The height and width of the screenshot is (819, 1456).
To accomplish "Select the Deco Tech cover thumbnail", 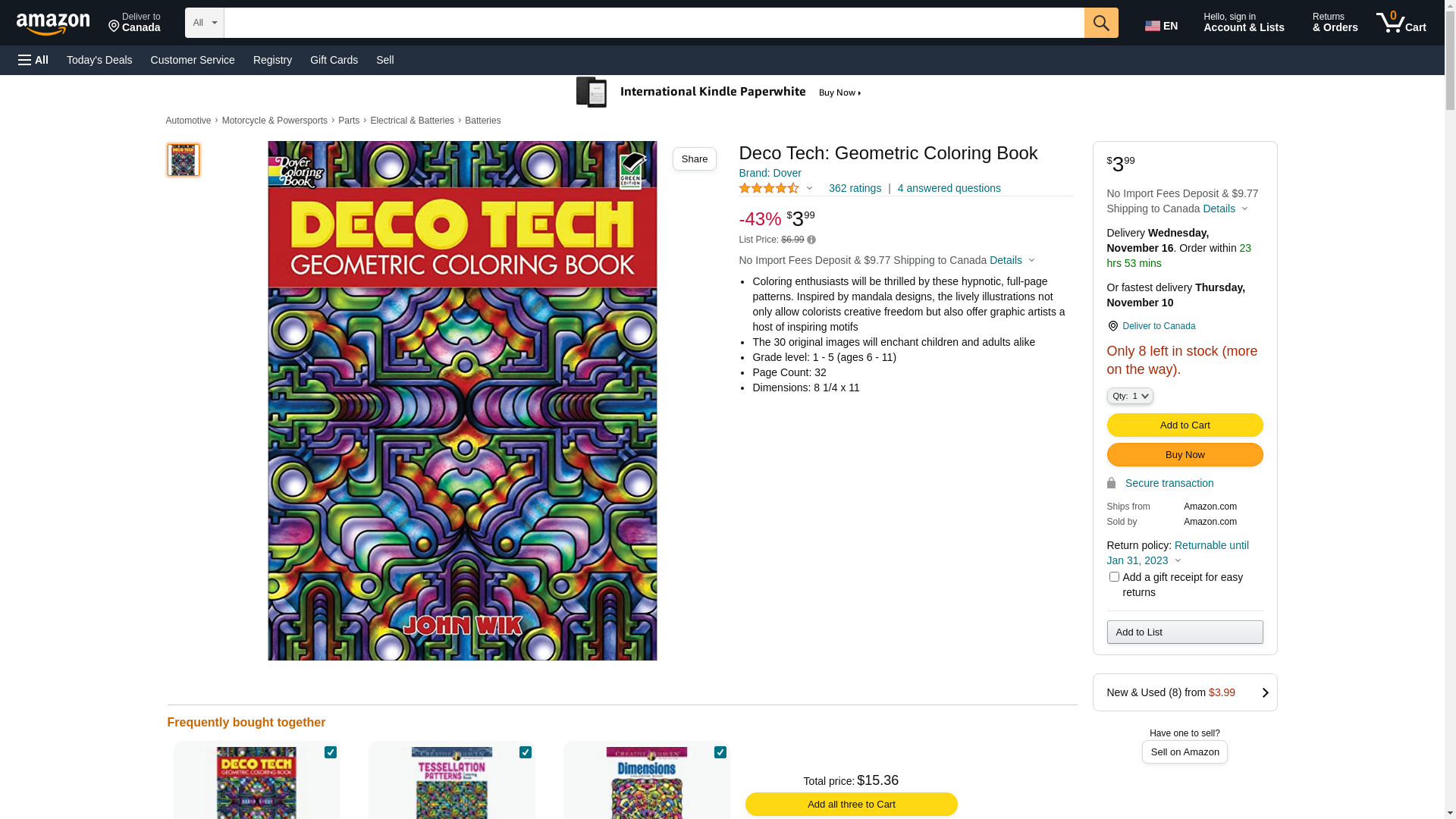I will click(x=183, y=160).
